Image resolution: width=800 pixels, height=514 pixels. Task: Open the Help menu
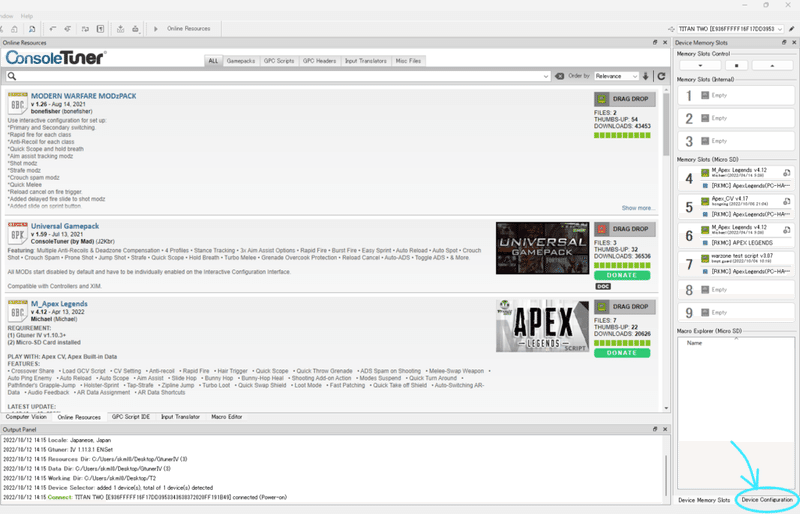tap(27, 16)
